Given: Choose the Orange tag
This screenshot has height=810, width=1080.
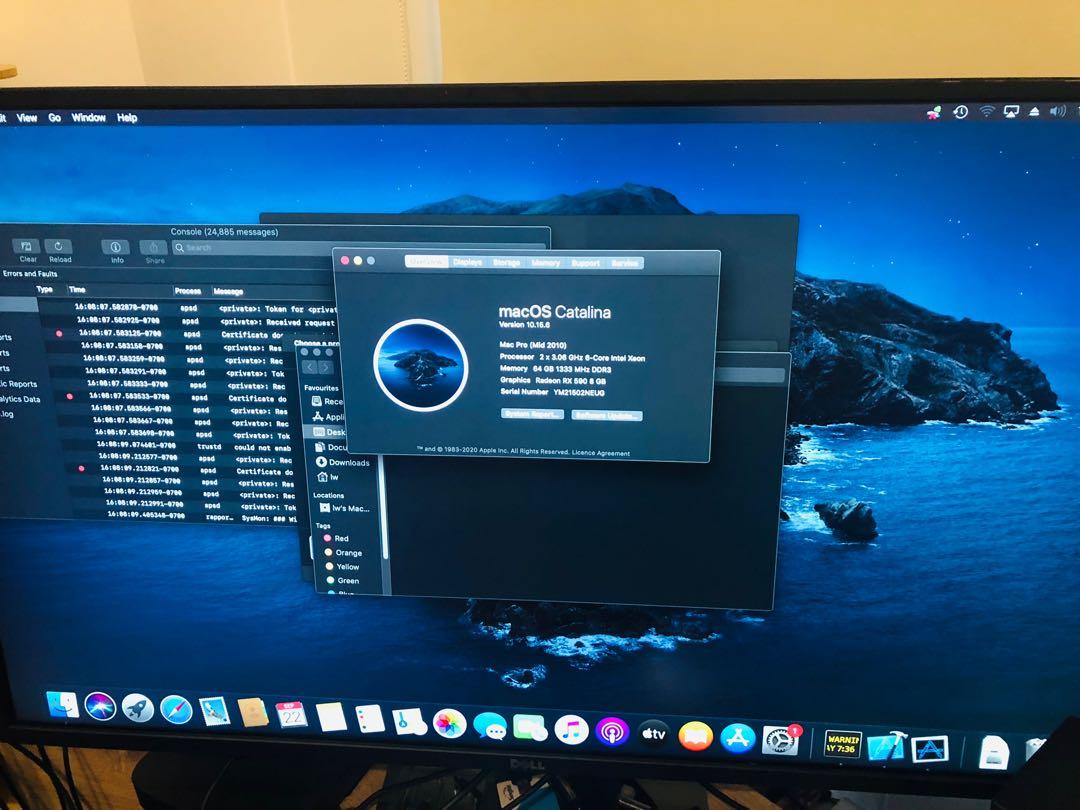Looking at the screenshot, I should click(343, 552).
